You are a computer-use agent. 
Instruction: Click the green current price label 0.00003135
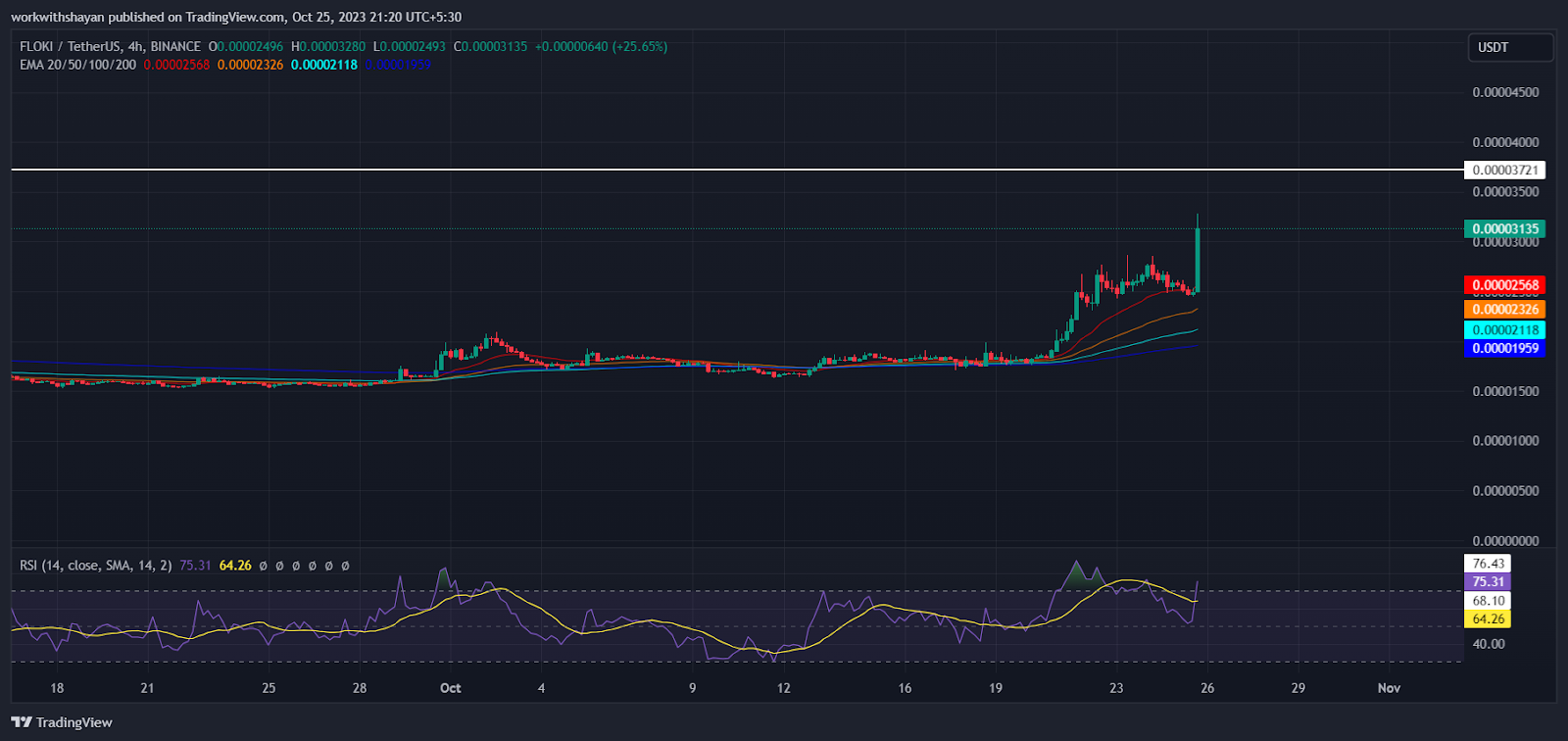1504,228
